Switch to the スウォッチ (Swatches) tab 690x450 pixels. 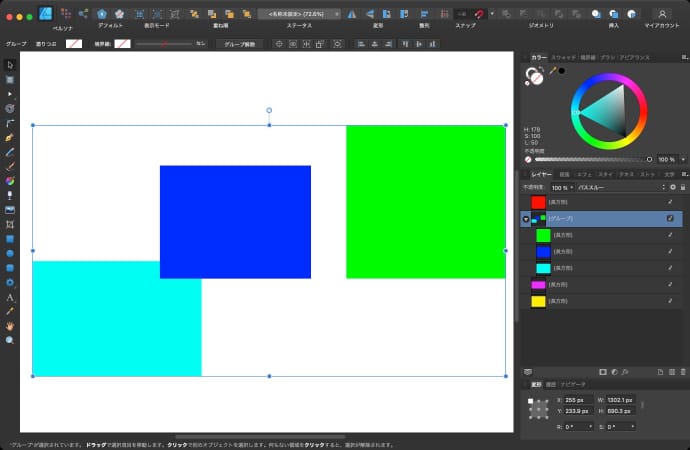(565, 58)
